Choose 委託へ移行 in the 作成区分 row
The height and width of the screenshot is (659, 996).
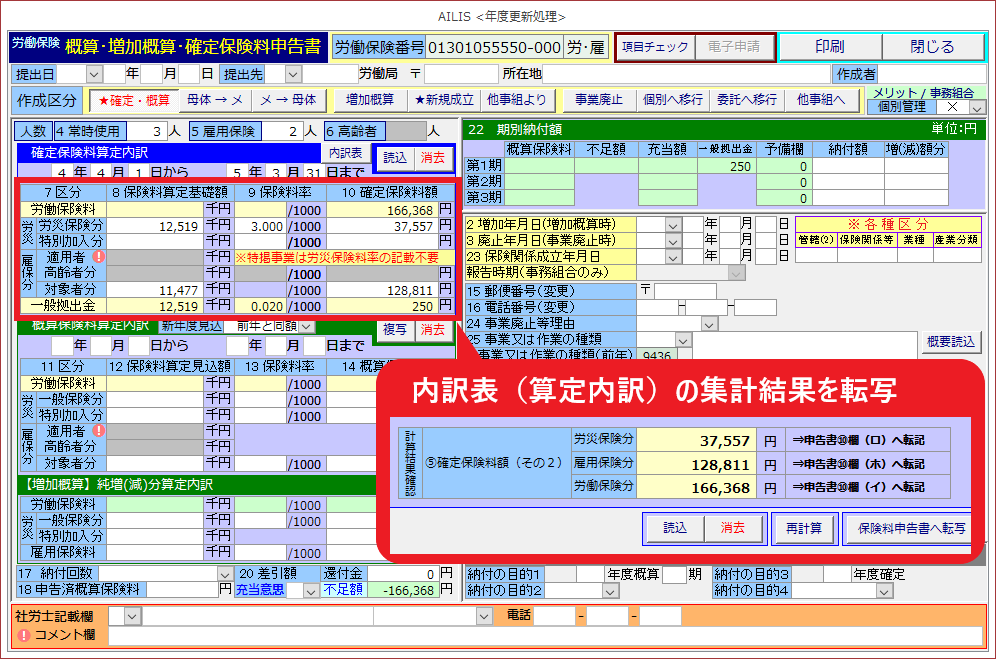click(746, 100)
